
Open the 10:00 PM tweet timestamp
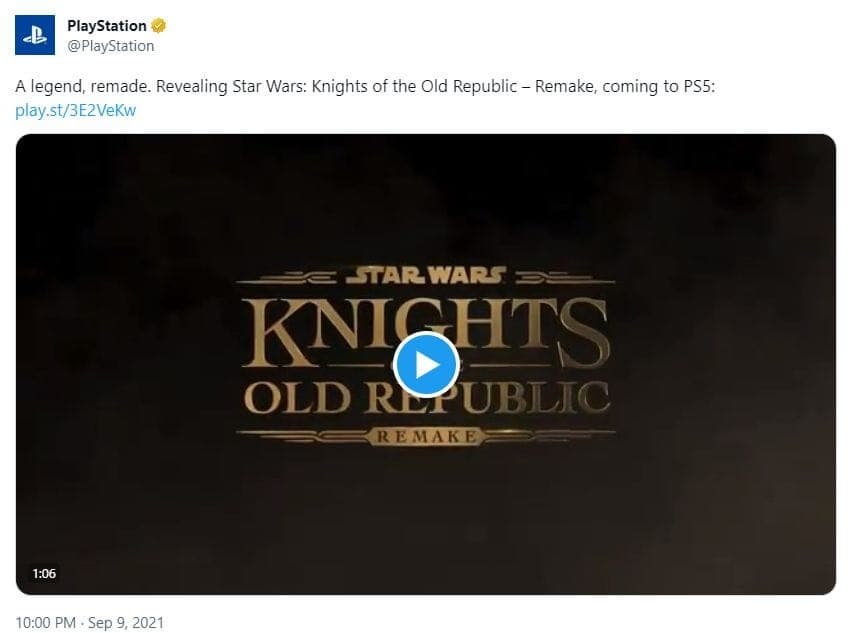pyautogui.click(x=46, y=622)
